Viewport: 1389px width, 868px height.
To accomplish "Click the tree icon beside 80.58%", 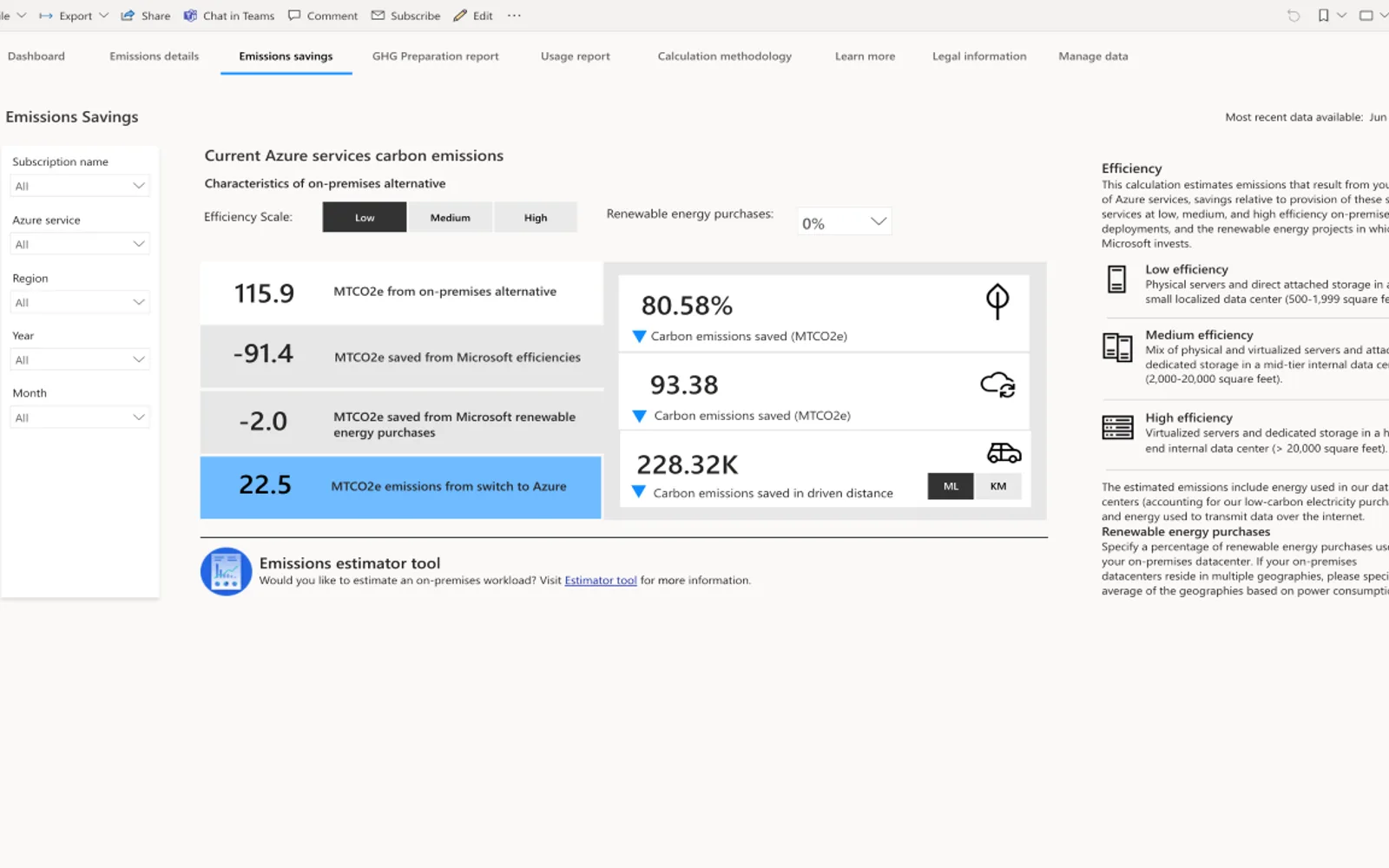I will (997, 301).
